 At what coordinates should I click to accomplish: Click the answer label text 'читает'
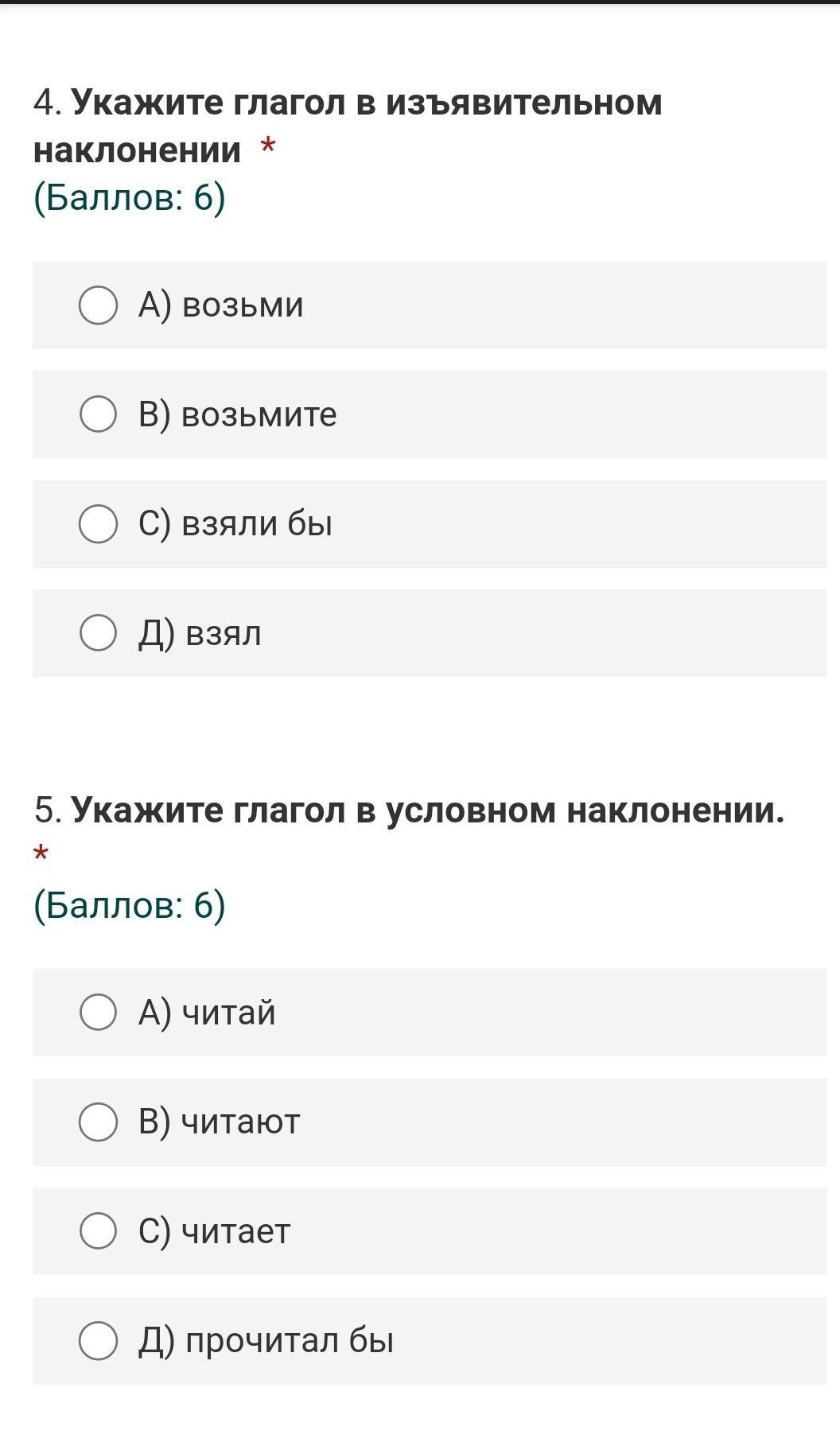[x=236, y=1232]
